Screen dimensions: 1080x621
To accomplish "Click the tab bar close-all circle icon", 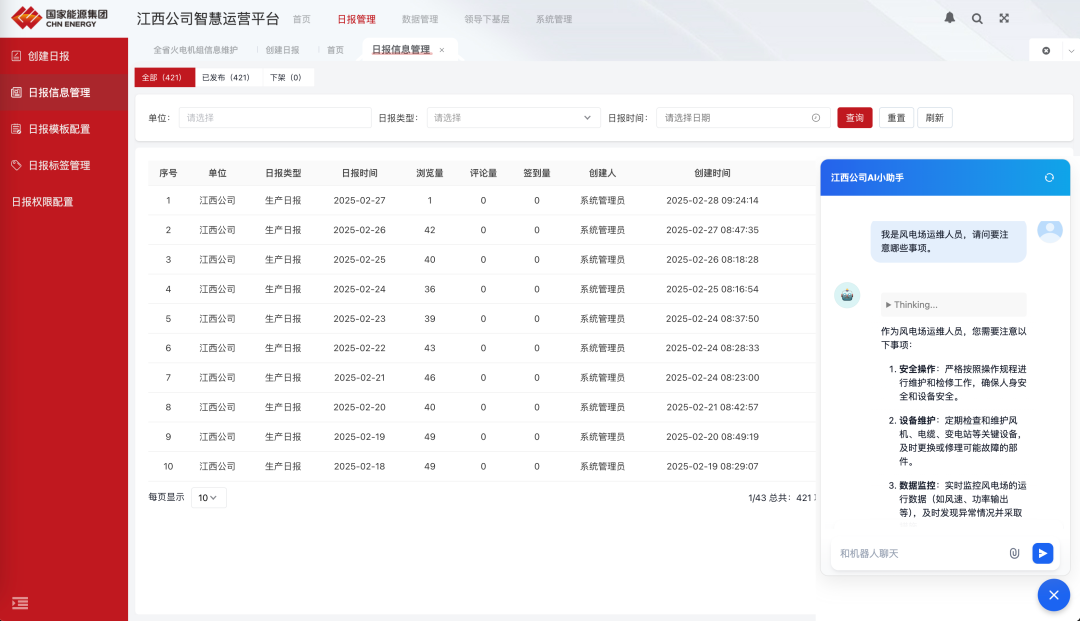I will (x=1046, y=50).
